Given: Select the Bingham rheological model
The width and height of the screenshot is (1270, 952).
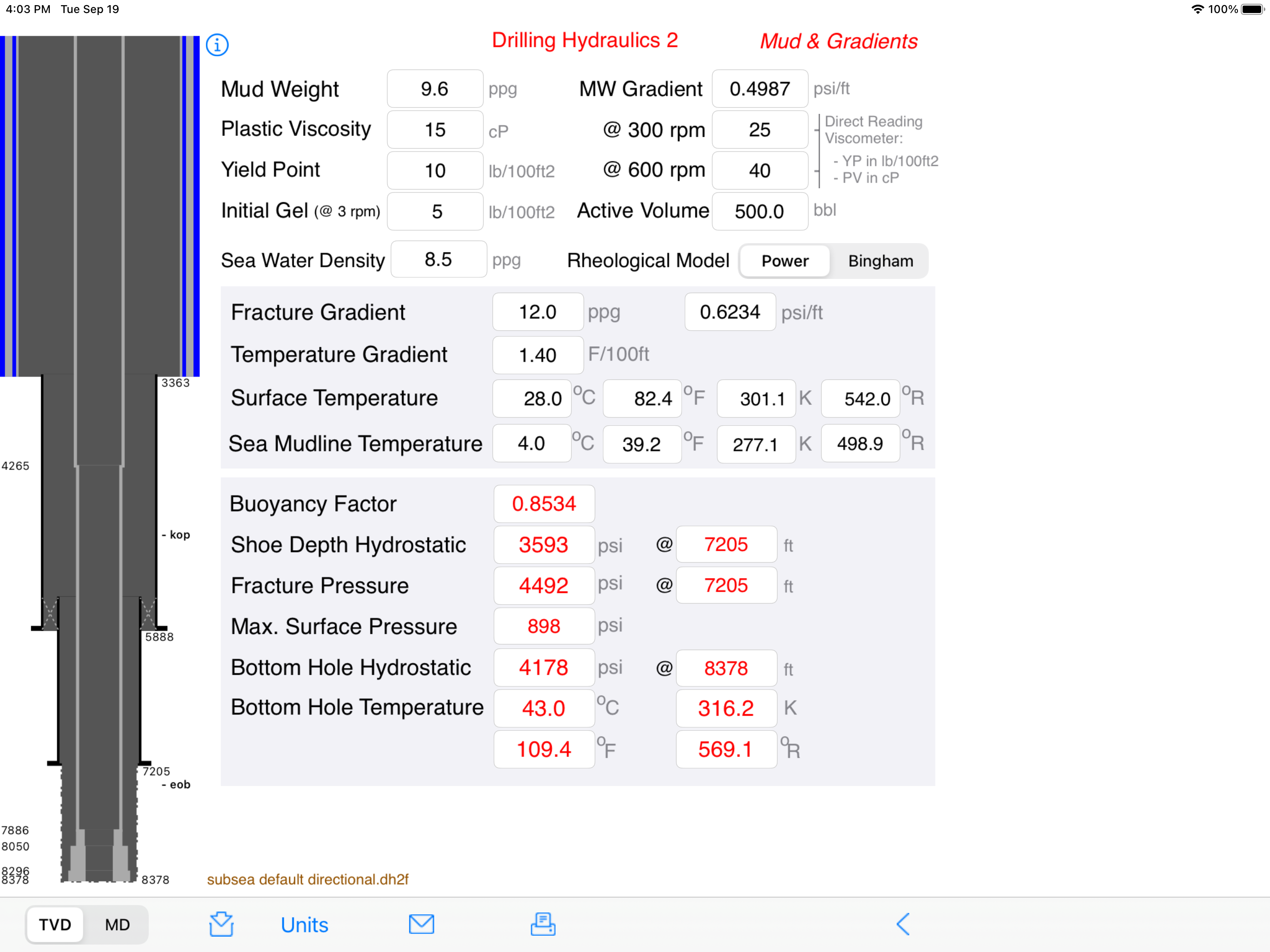Looking at the screenshot, I should click(880, 261).
